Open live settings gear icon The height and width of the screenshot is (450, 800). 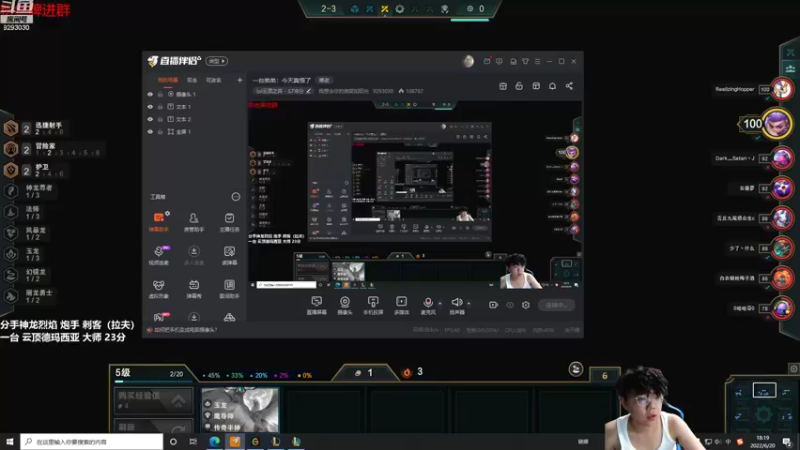point(526,305)
